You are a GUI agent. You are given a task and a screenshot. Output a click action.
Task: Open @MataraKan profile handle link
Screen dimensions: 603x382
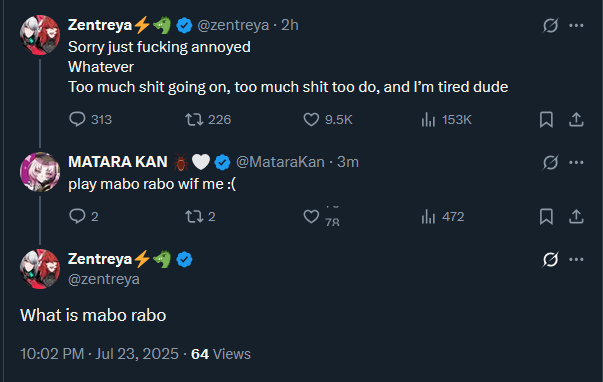[x=280, y=162]
